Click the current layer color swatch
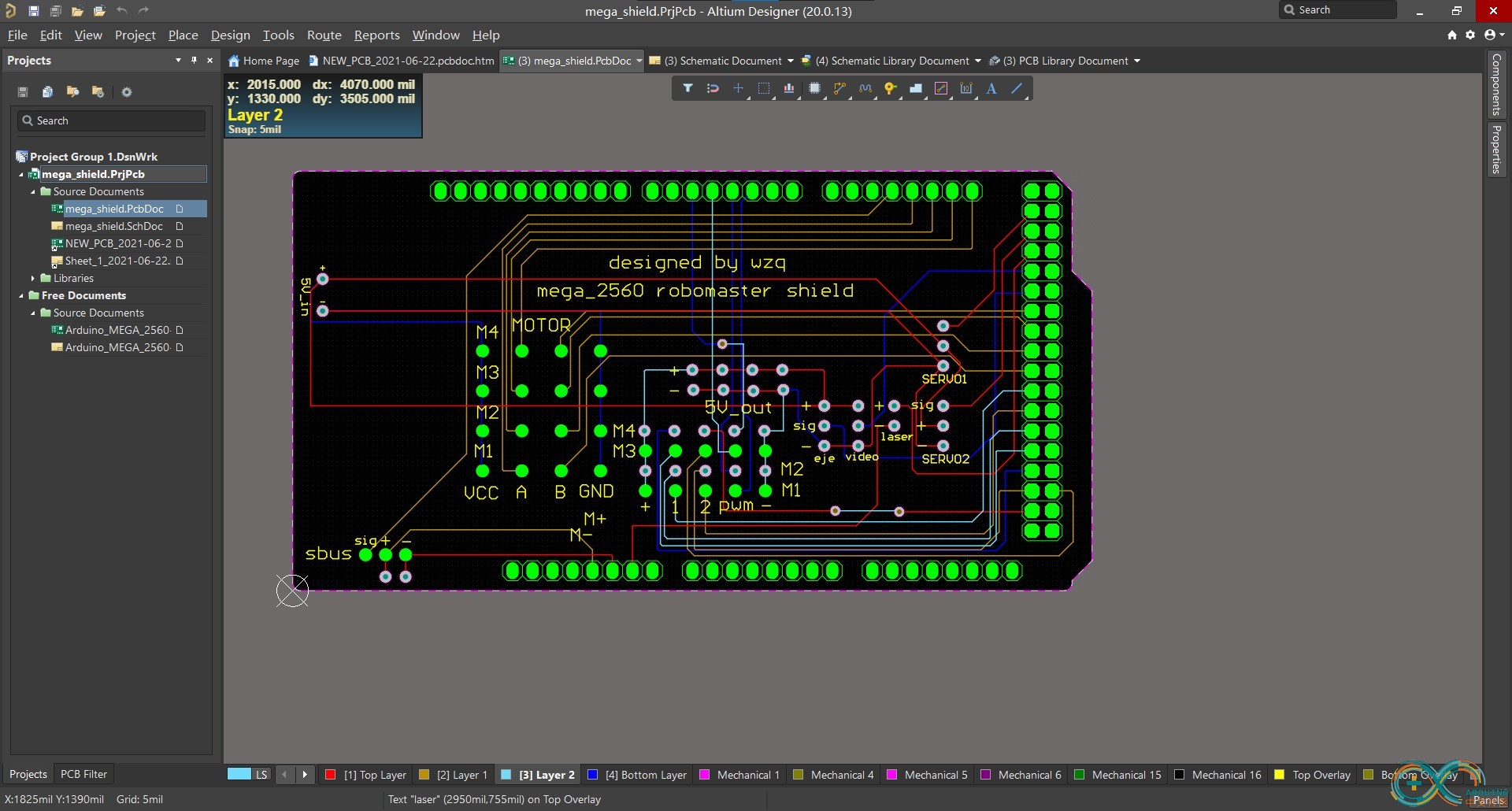The image size is (1512, 811). click(239, 774)
